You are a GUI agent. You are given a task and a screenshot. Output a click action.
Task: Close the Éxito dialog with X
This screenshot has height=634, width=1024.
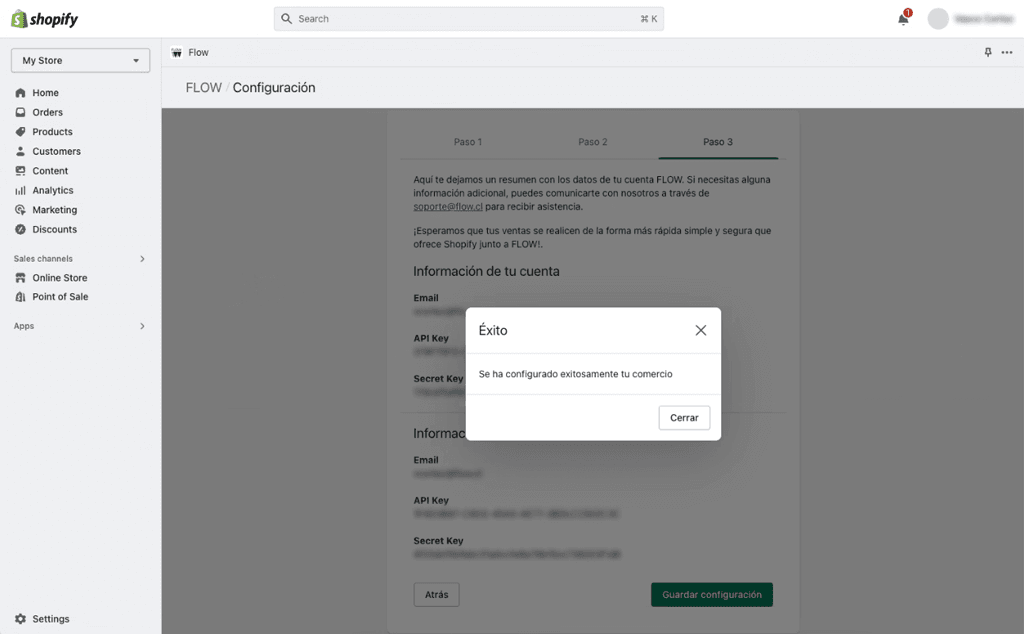pyautogui.click(x=701, y=330)
